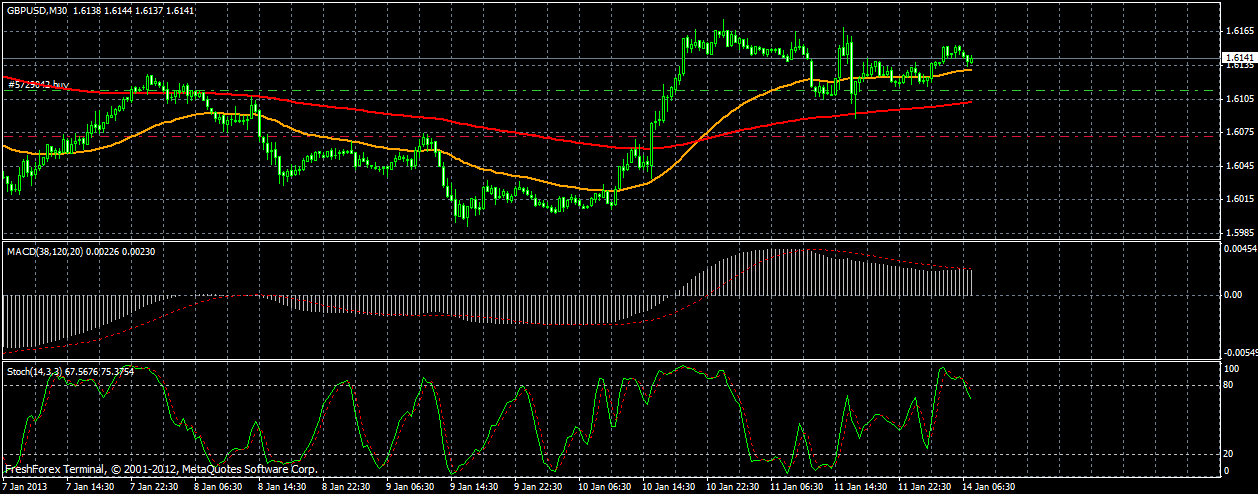Click the 8 Jan 06:30 time label
This screenshot has width=1258, height=494.
pos(217,486)
